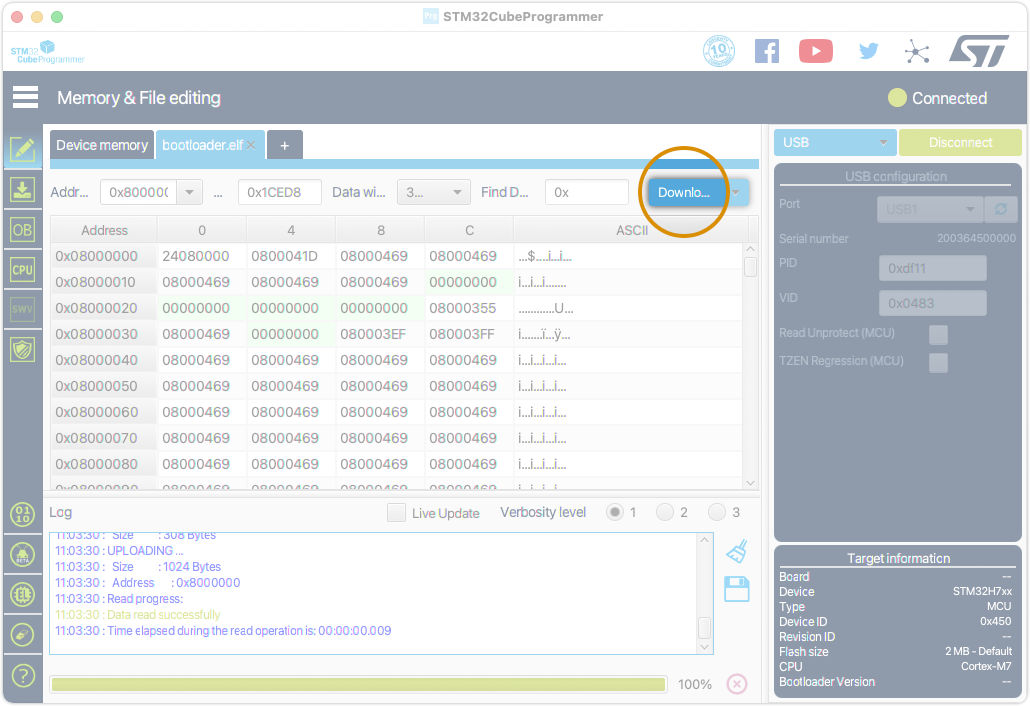Viewport: 1030px width, 706px height.
Task: Open the ST YouTube channel icon
Action: (816, 51)
